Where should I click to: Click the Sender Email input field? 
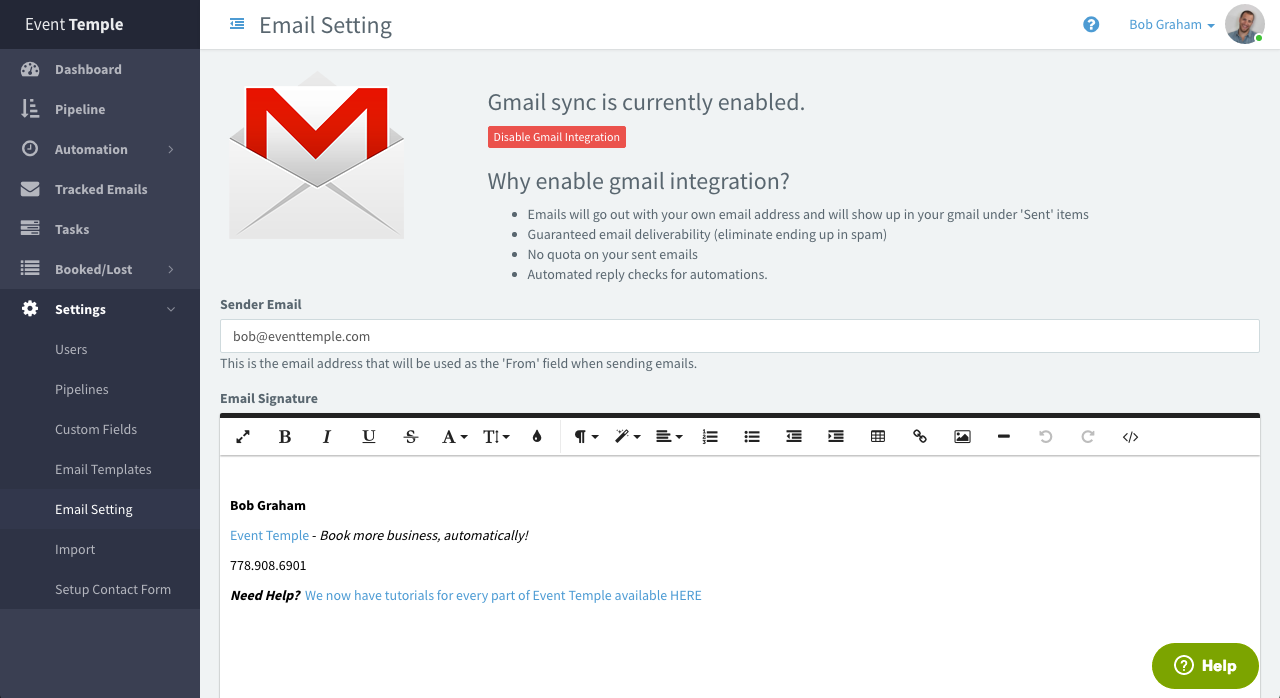tap(739, 336)
